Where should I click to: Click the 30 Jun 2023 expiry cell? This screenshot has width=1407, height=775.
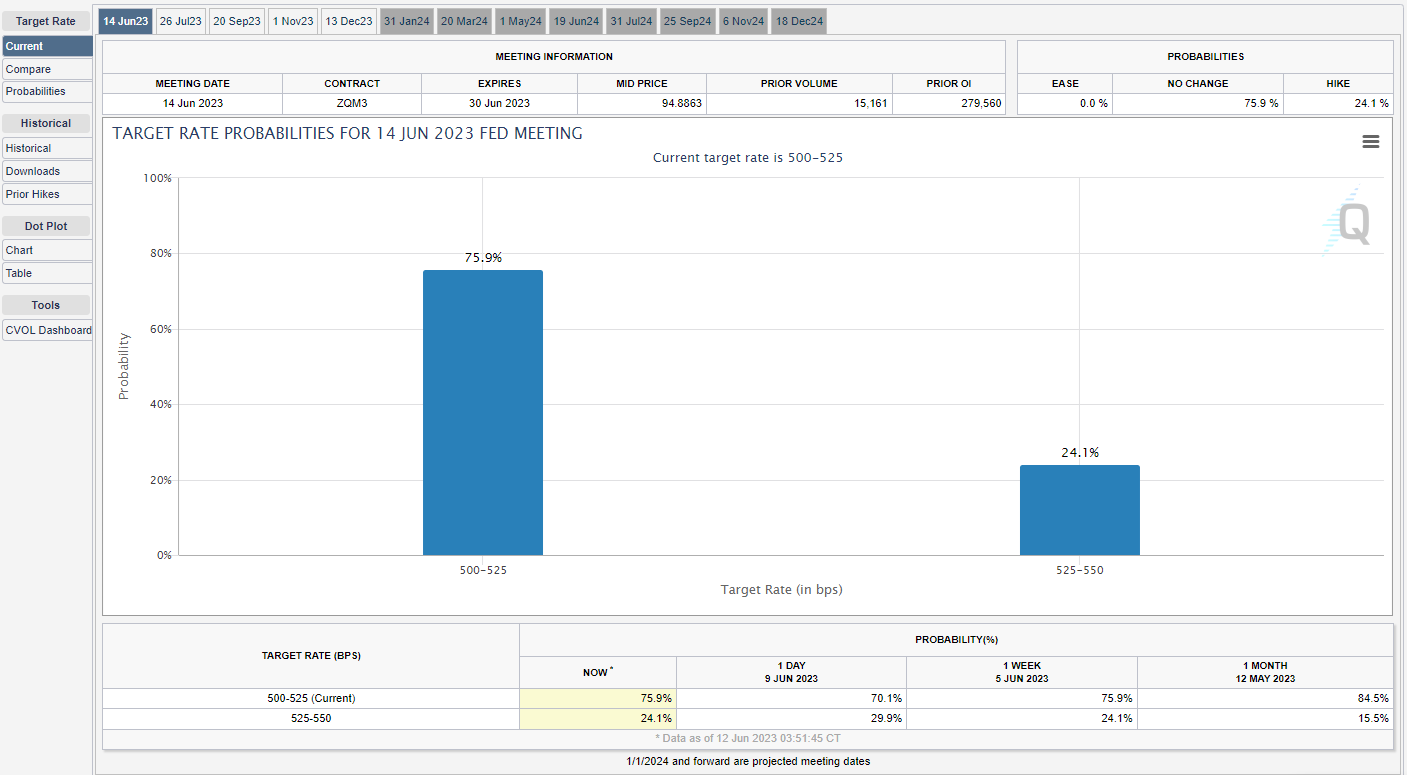point(499,103)
